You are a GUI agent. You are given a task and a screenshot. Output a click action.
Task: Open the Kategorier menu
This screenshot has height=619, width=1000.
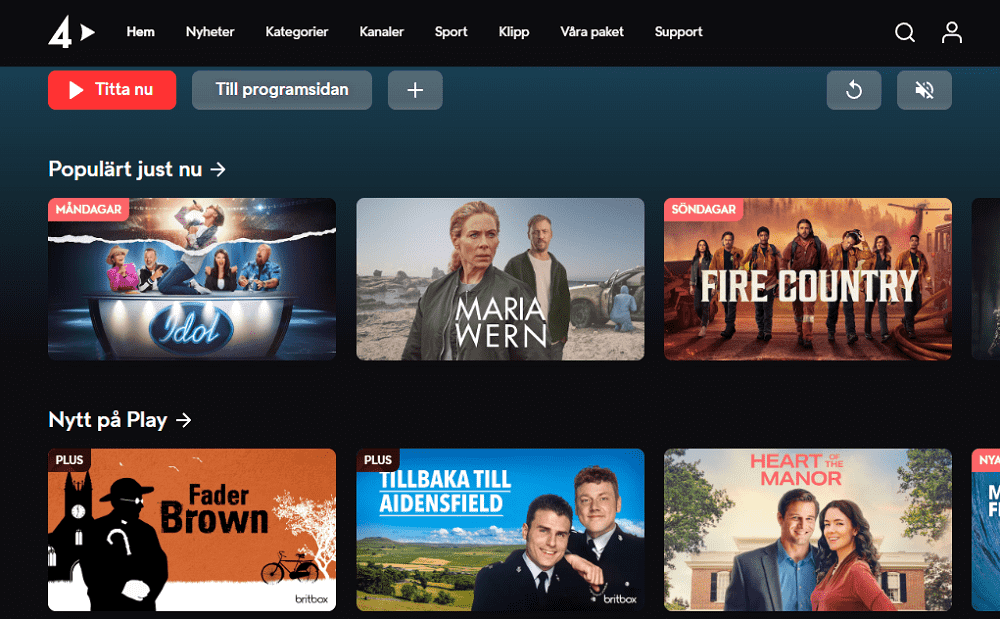tap(297, 32)
